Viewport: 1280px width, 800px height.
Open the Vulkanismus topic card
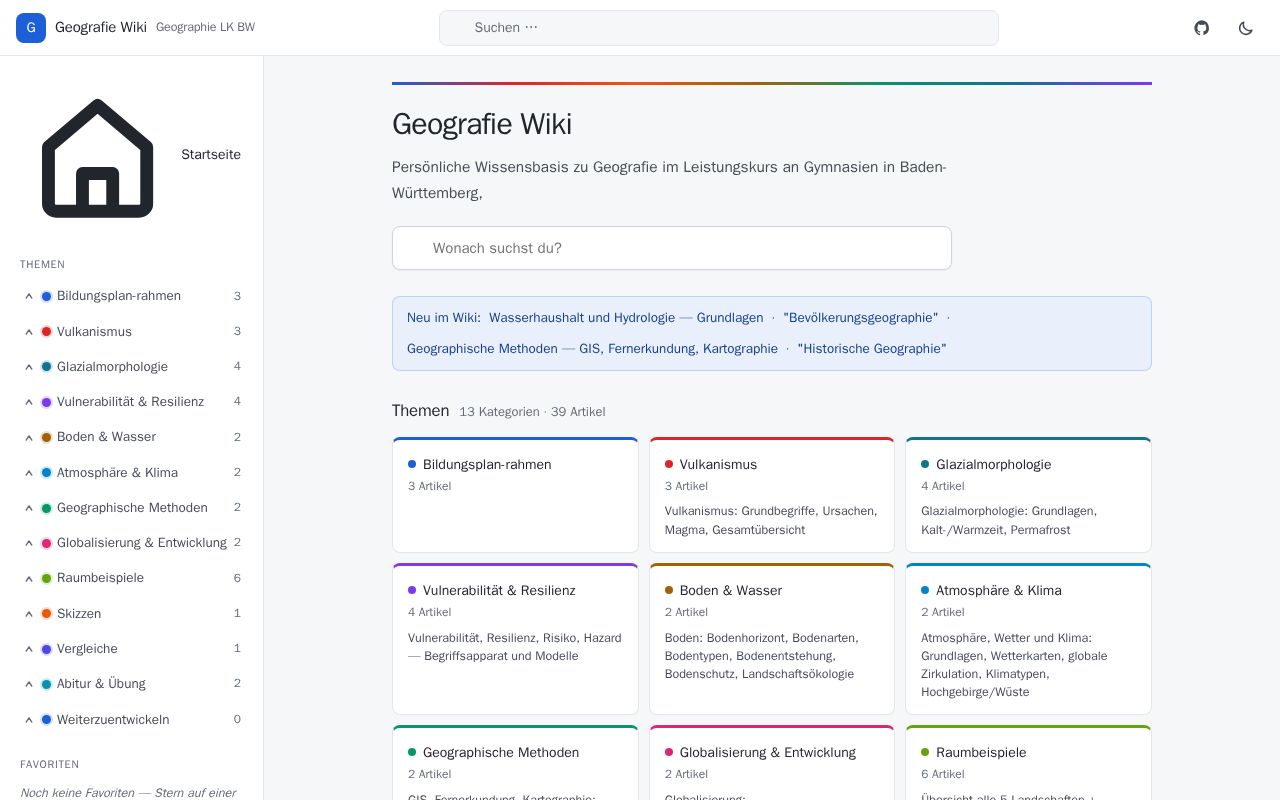(772, 495)
